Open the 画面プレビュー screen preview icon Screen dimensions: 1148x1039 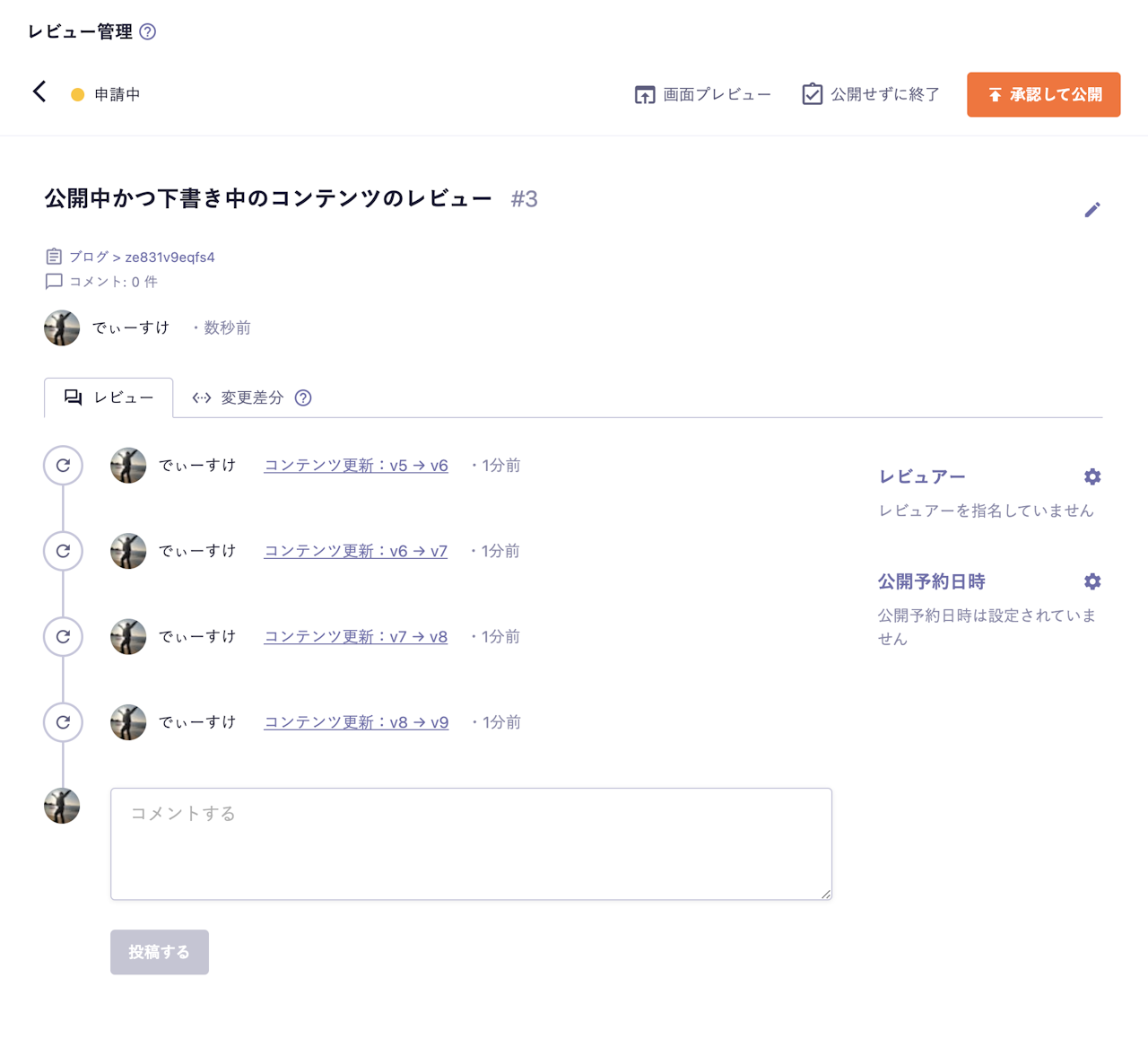pyautogui.click(x=645, y=93)
